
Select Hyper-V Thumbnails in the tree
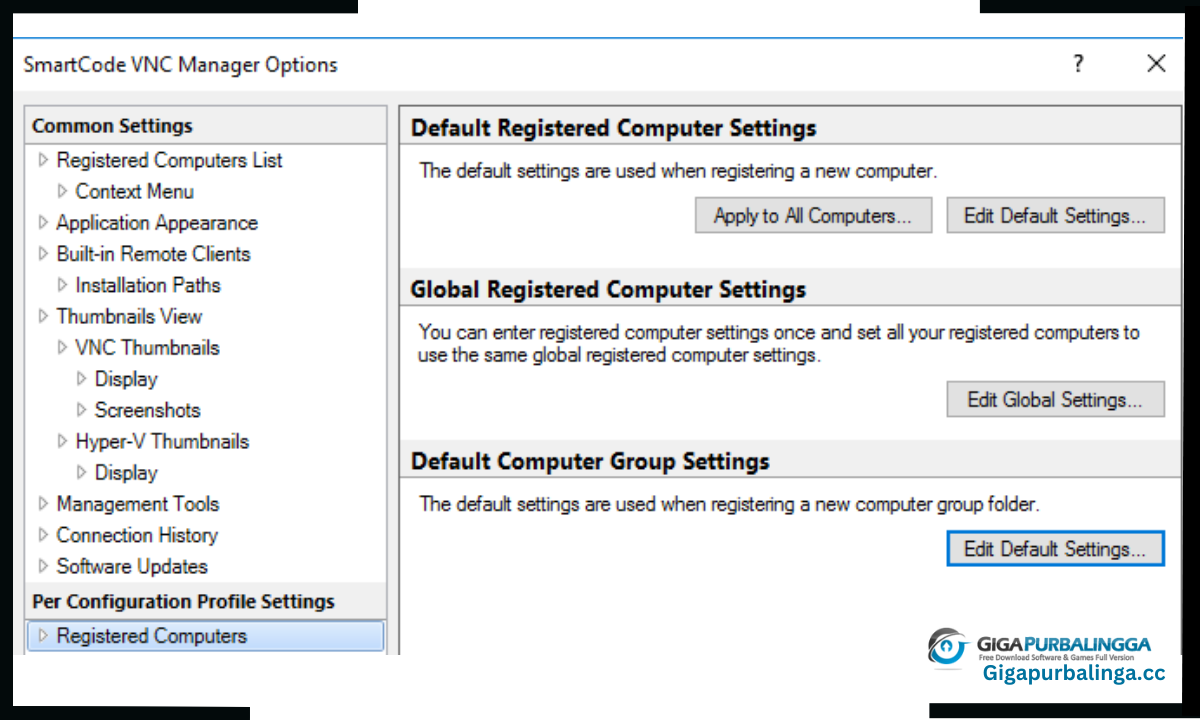tap(162, 441)
